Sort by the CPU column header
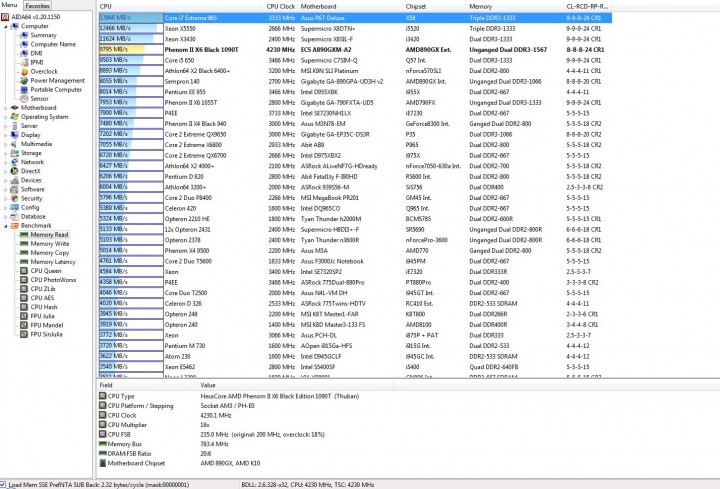 pyautogui.click(x=180, y=6)
